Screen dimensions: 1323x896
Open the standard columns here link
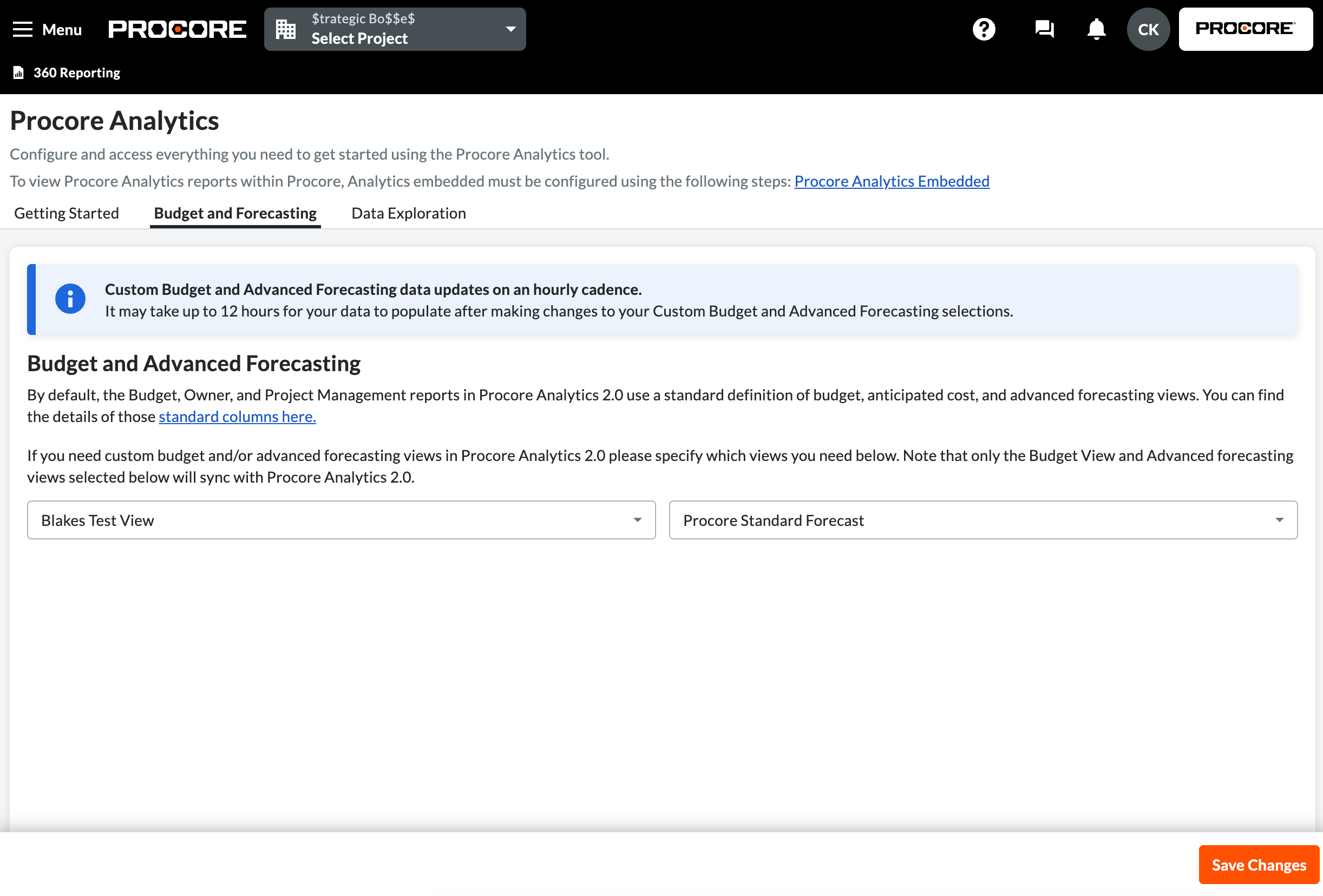[x=237, y=417]
